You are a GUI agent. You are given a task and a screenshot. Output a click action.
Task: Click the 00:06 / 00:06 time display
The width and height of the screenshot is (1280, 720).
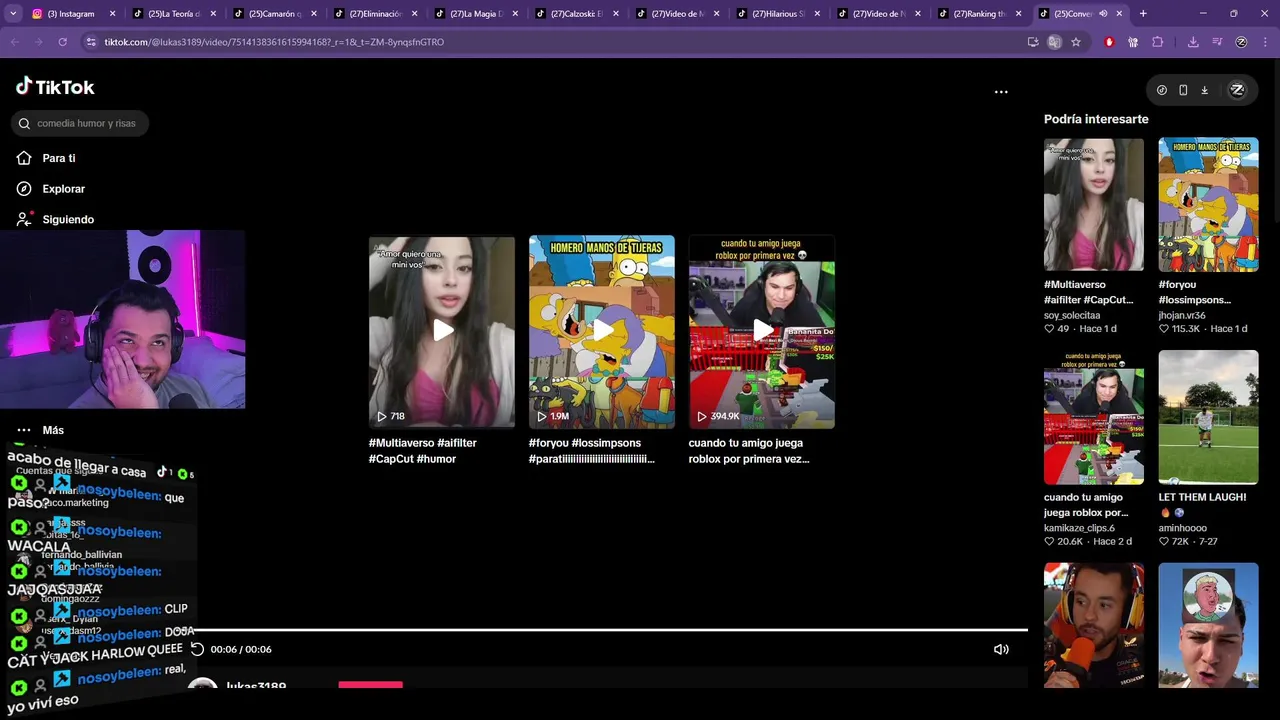(241, 649)
